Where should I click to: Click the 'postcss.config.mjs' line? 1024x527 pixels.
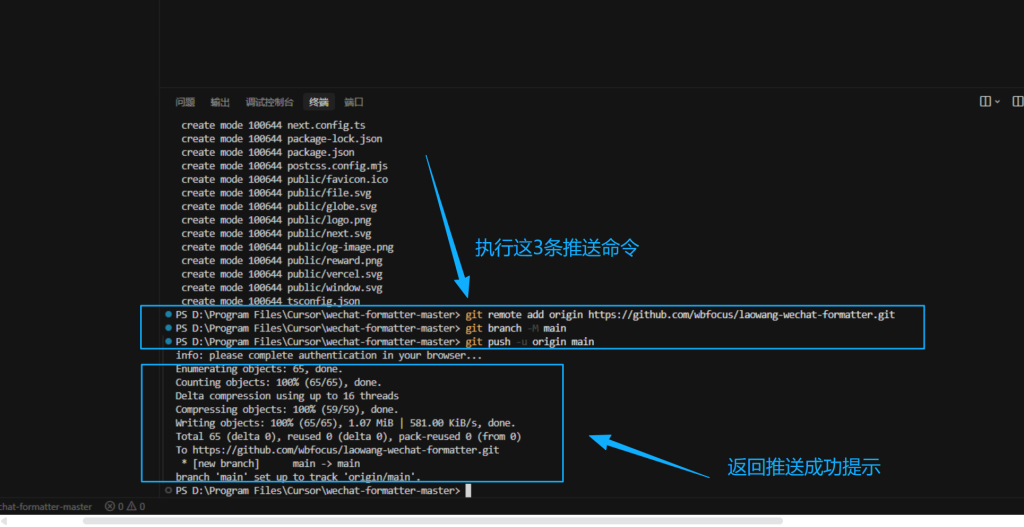point(284,166)
